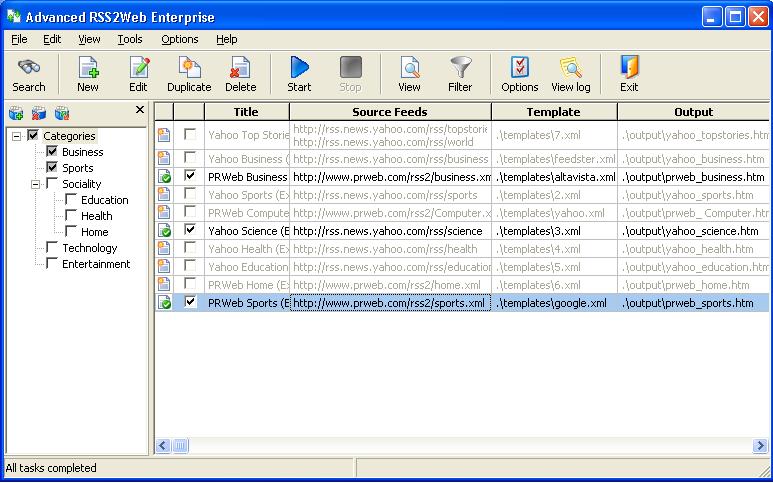
Task: Delete the selected task via Delete icon
Action: pyautogui.click(x=241, y=68)
